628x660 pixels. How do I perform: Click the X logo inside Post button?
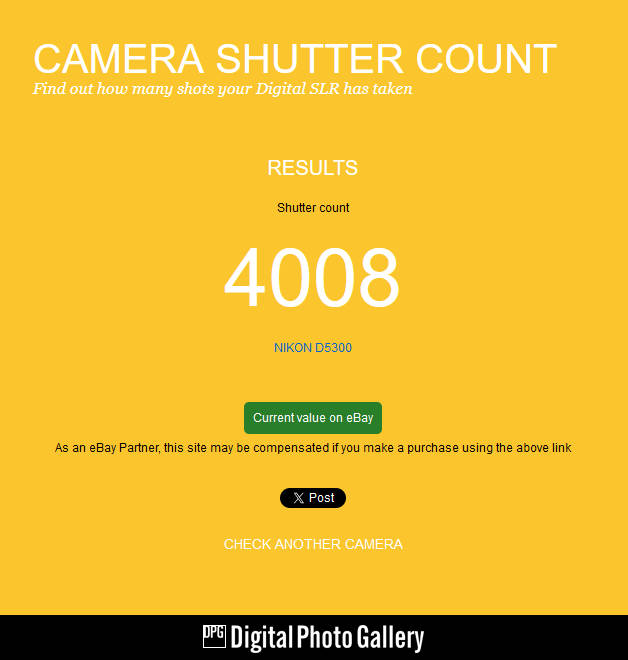click(298, 498)
